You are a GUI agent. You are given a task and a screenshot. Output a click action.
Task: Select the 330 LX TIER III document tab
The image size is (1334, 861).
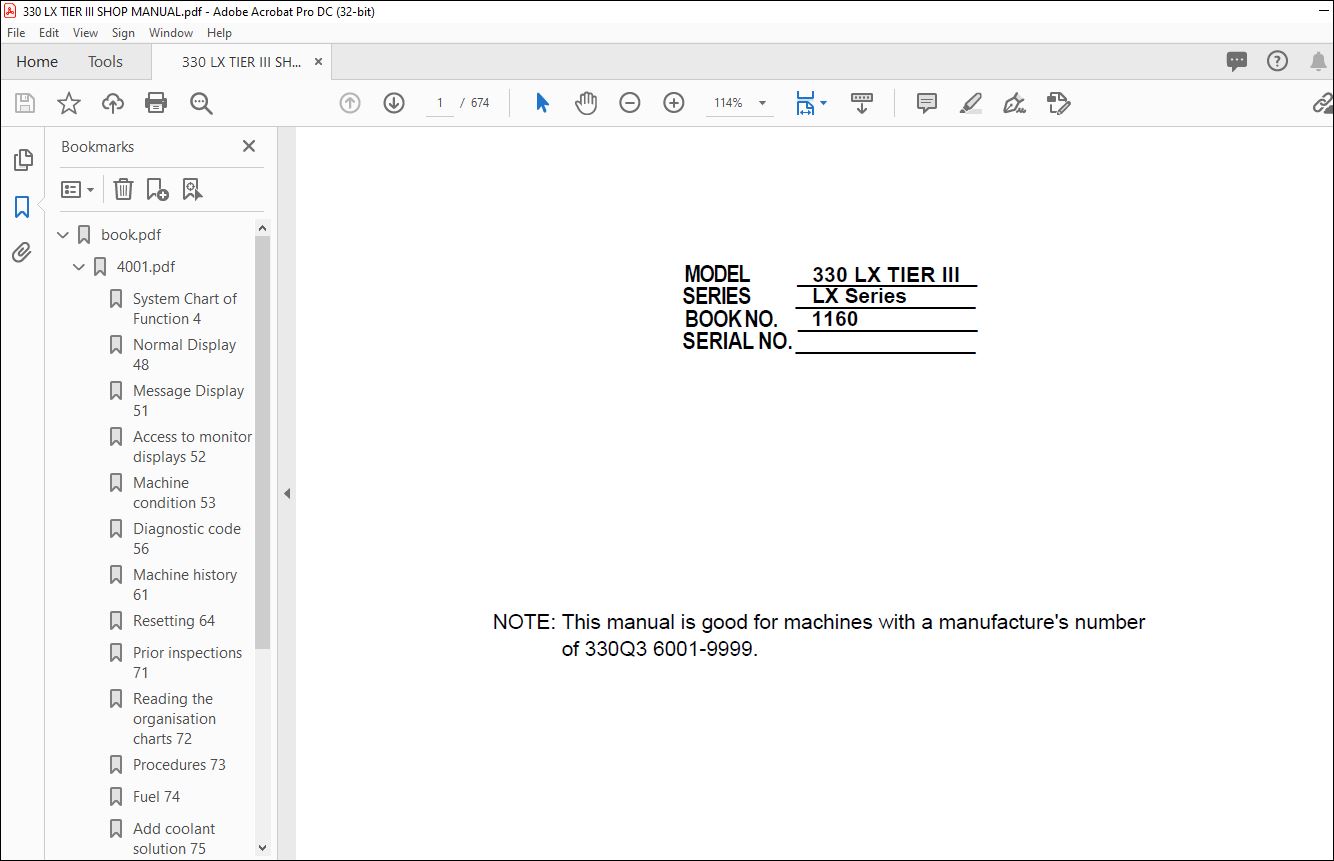(x=241, y=61)
